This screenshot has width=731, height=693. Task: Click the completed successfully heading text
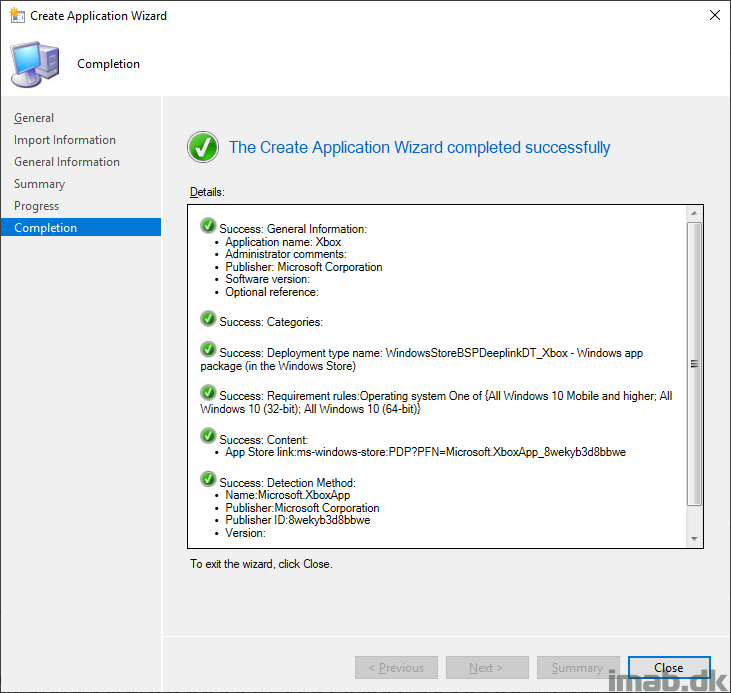pyautogui.click(x=419, y=147)
